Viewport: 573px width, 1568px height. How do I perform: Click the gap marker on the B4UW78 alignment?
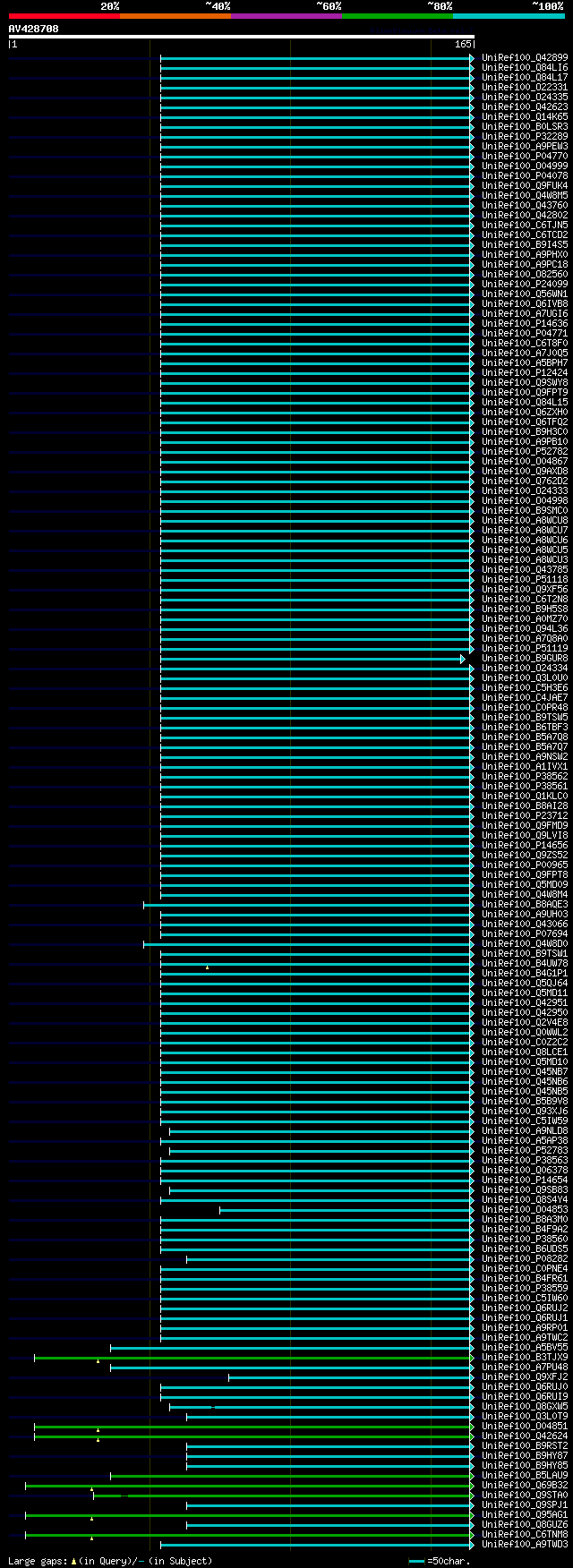point(207,967)
